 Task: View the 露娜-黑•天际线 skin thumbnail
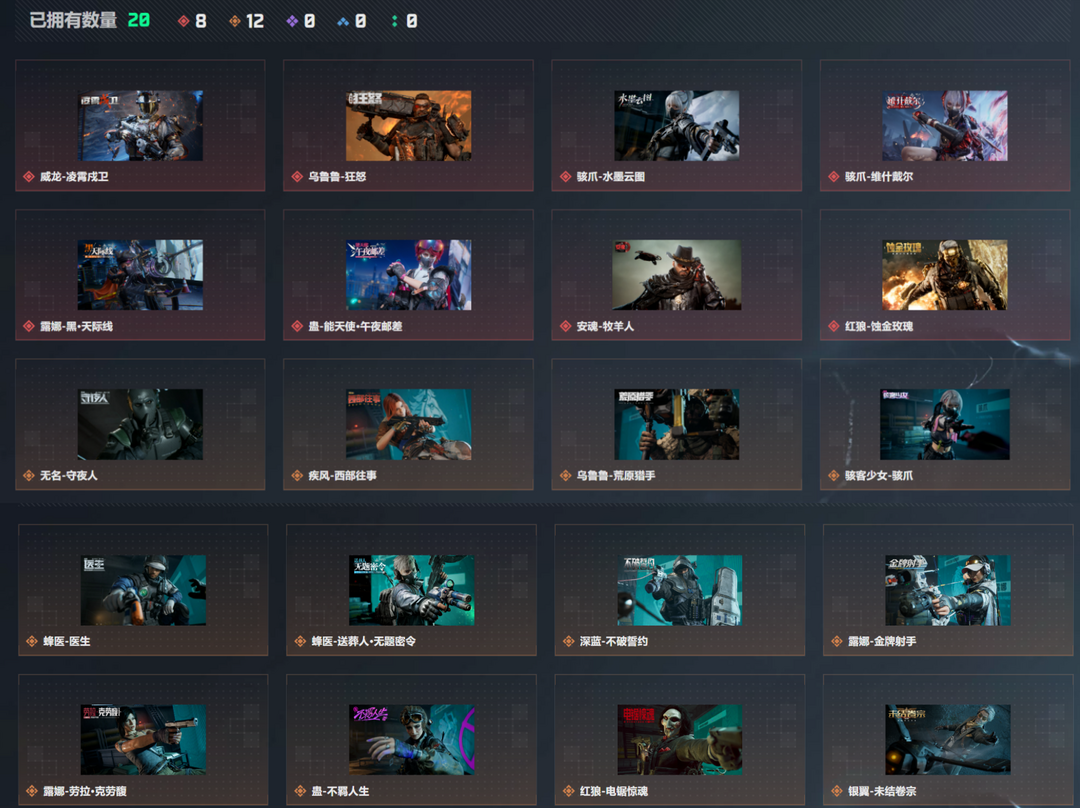141,275
